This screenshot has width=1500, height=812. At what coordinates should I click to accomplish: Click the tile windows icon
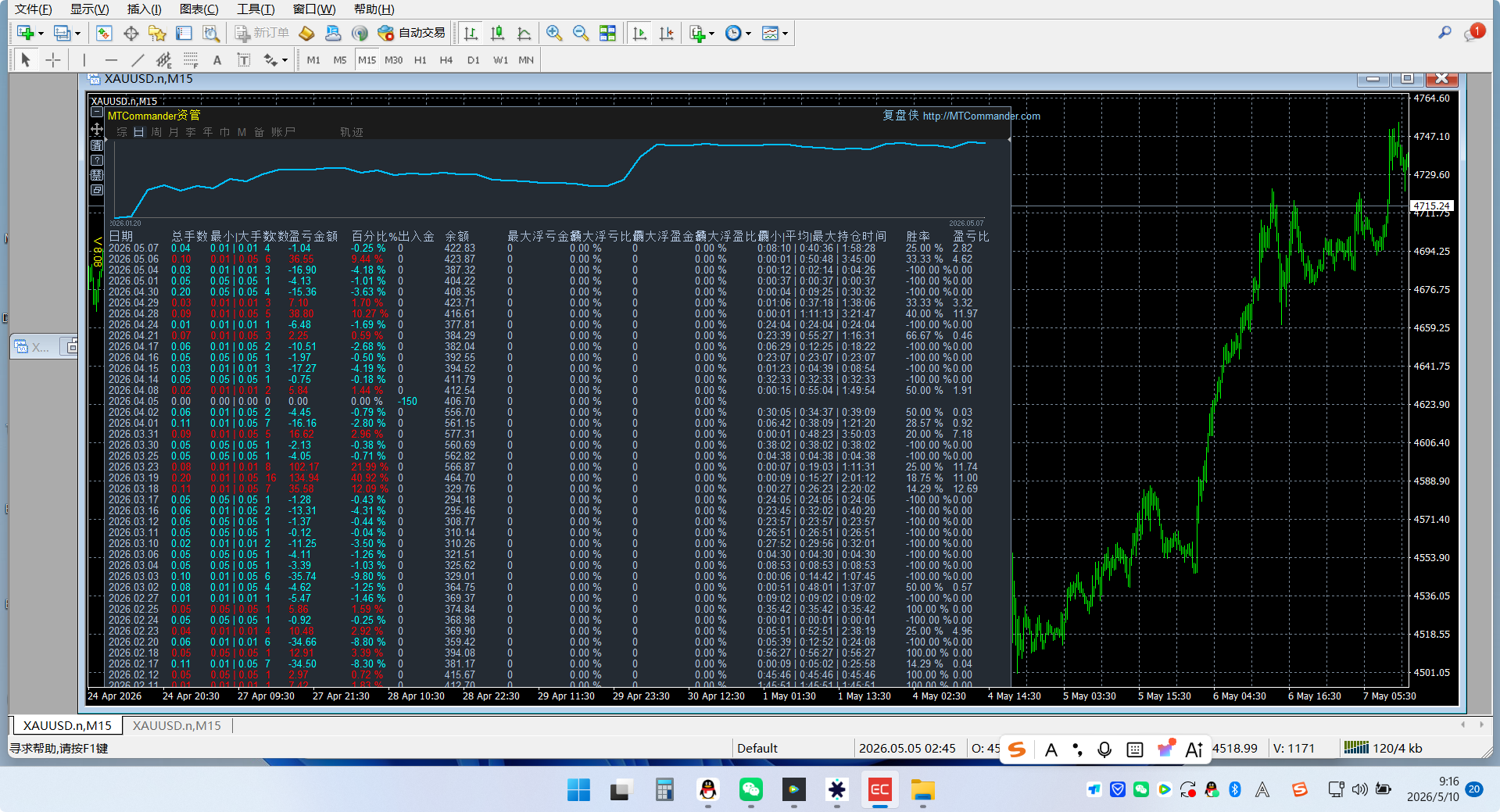click(607, 33)
